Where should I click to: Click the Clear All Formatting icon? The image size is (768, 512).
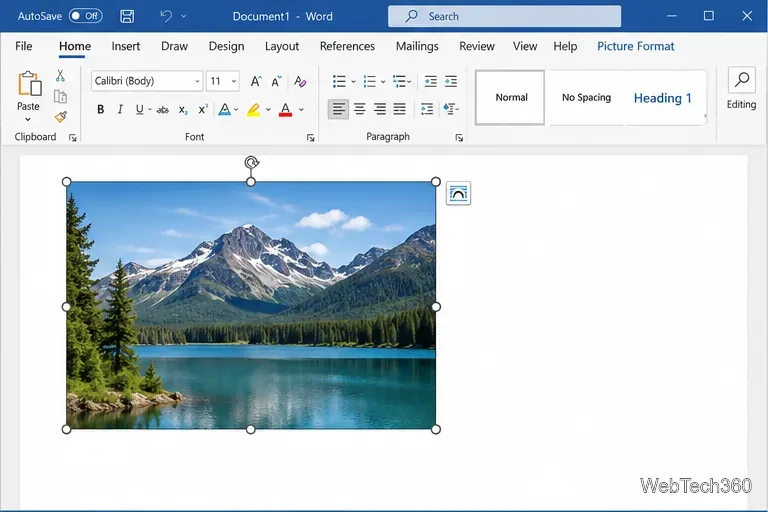[x=300, y=81]
